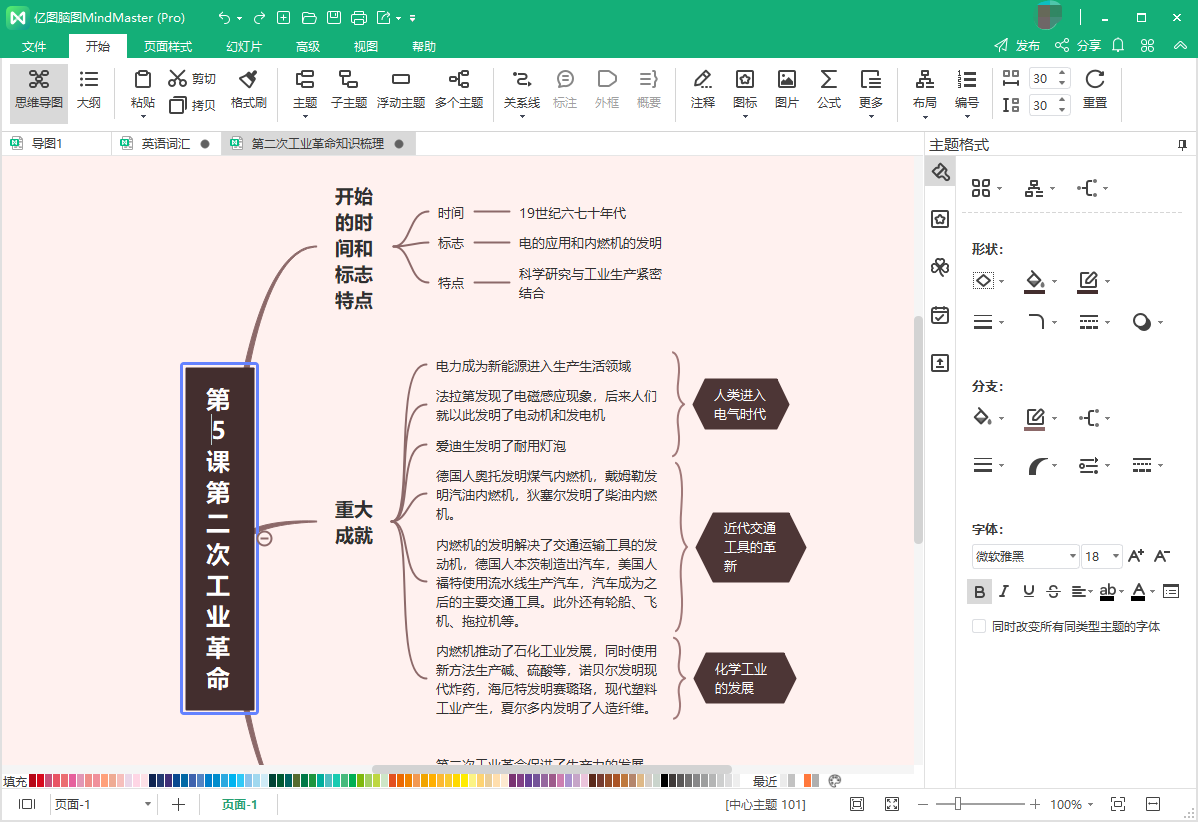Open the 页面-1 page selector dropdown
The width and height of the screenshot is (1198, 822).
(147, 804)
